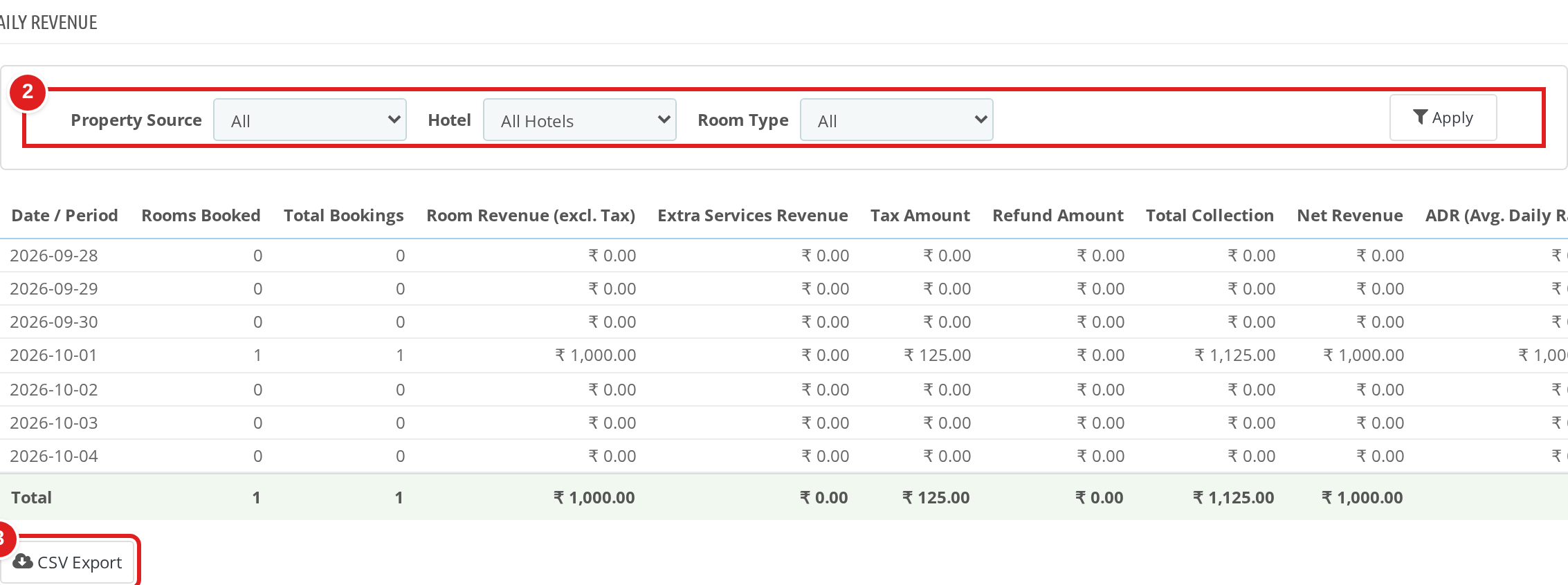Image resolution: width=1568 pixels, height=585 pixels.
Task: Click the Room Revenue (excl. Tax) header
Action: (x=531, y=216)
